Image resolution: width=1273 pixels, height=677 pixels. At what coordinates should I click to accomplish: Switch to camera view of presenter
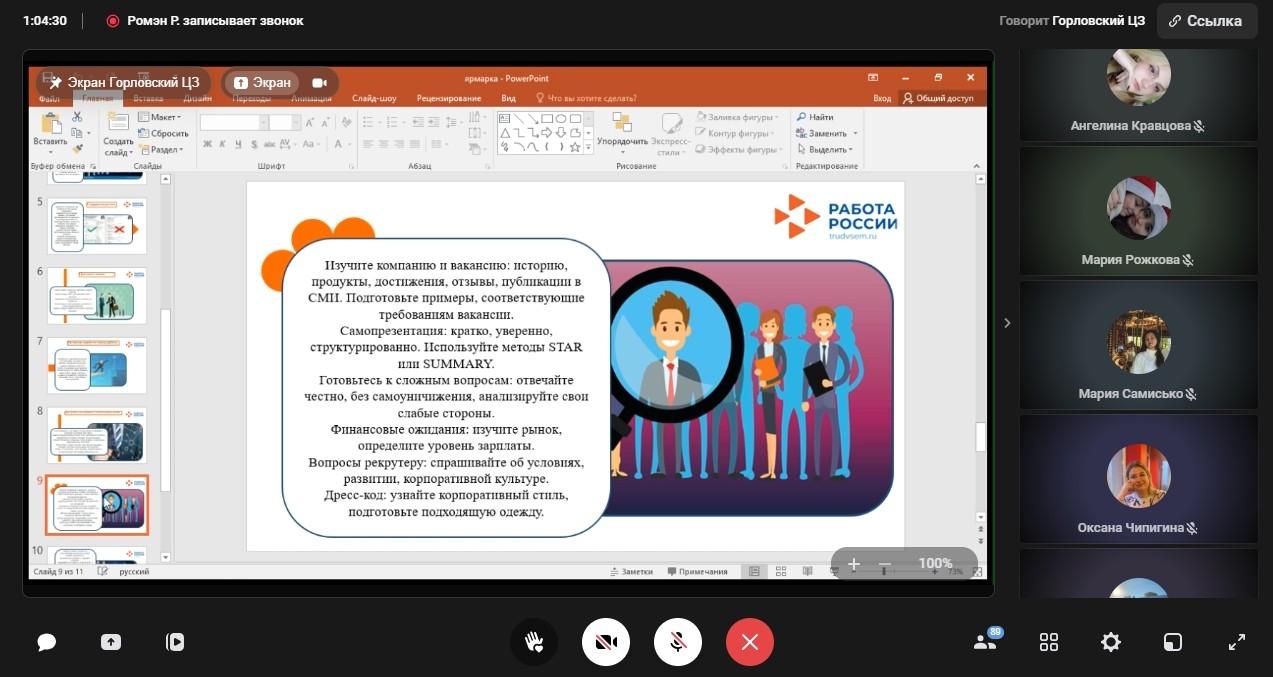[320, 83]
